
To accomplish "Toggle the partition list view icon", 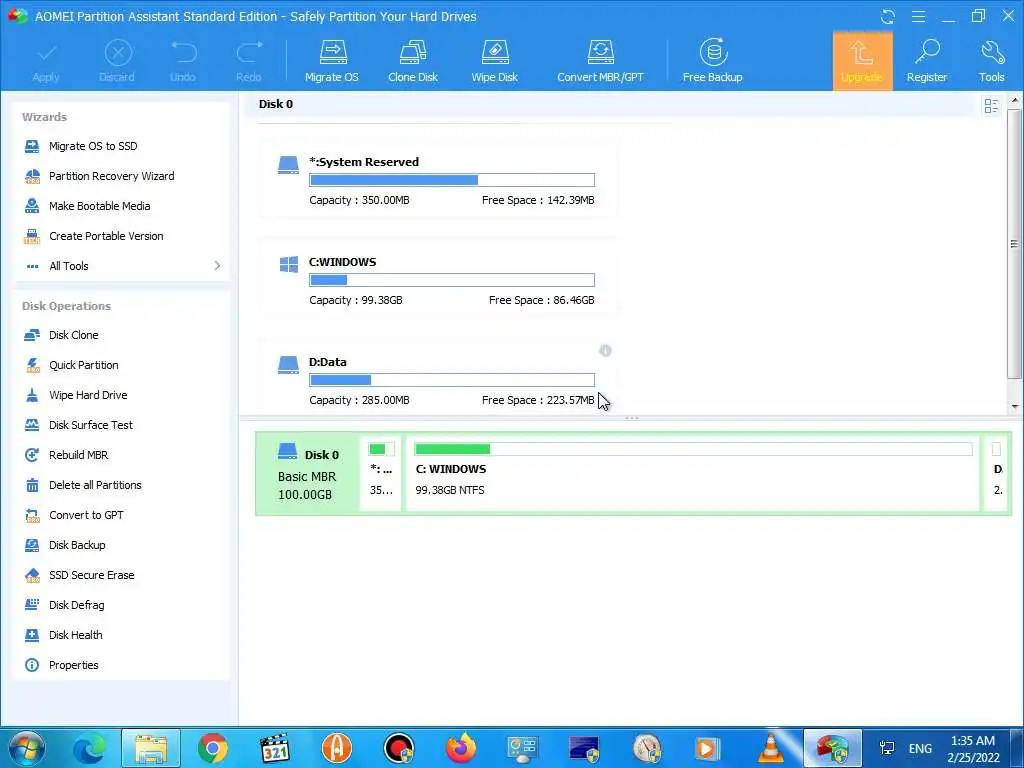I will tap(991, 106).
